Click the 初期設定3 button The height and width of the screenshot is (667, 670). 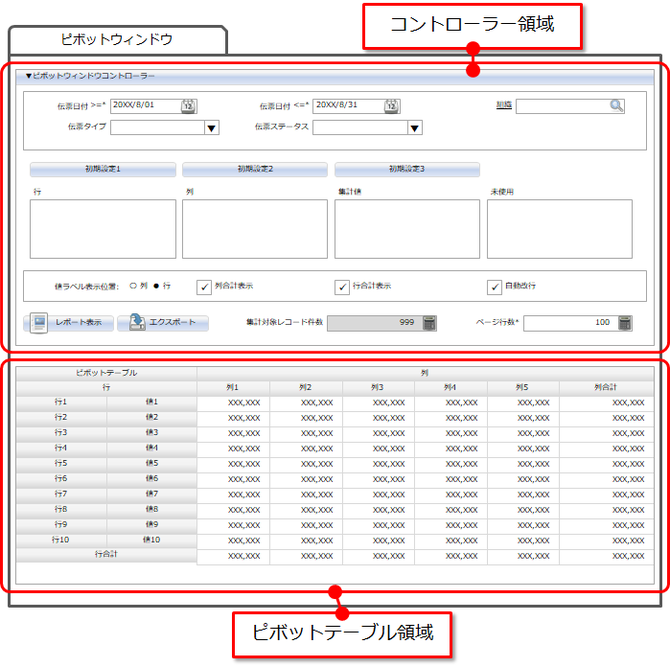[407, 169]
